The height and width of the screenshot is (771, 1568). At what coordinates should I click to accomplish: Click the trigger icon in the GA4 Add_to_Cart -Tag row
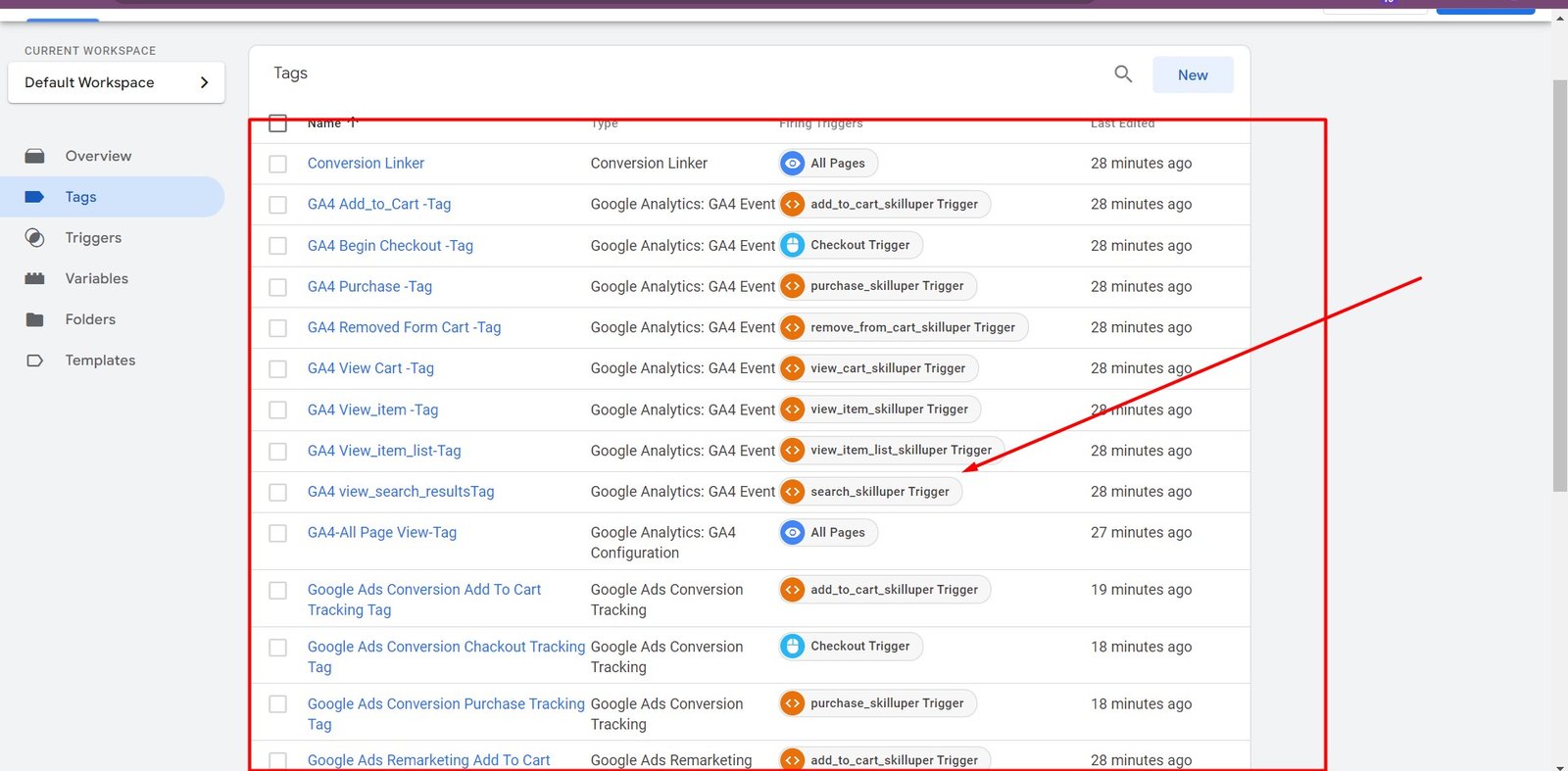pos(793,205)
